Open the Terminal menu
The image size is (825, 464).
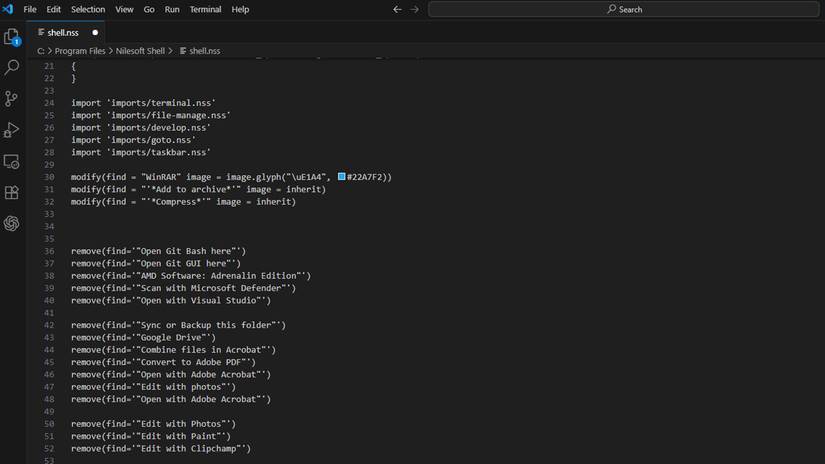(205, 9)
